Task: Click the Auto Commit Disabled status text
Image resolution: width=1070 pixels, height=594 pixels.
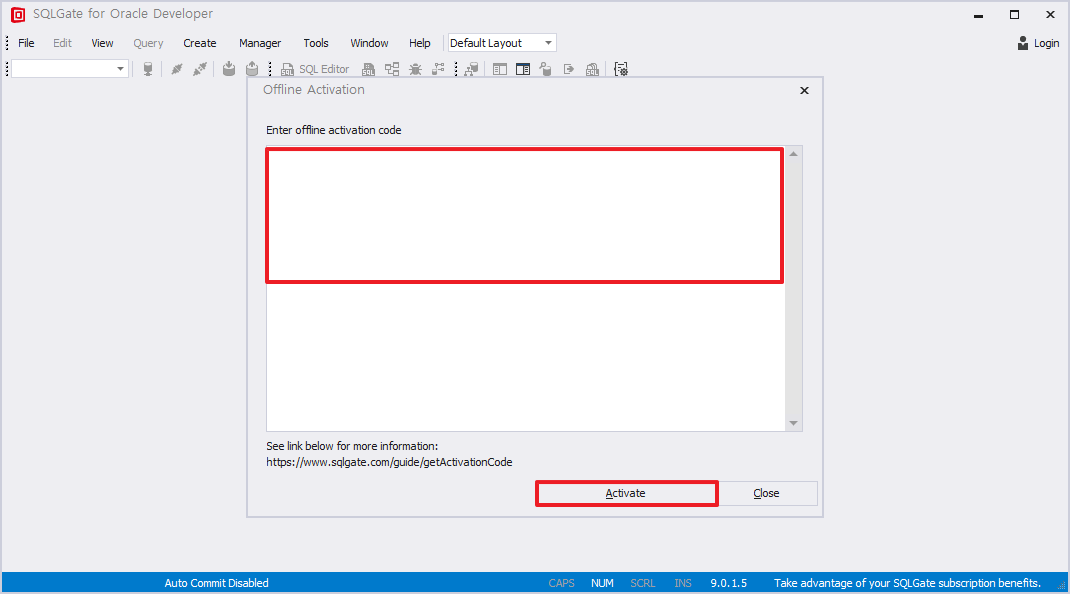Action: [216, 583]
